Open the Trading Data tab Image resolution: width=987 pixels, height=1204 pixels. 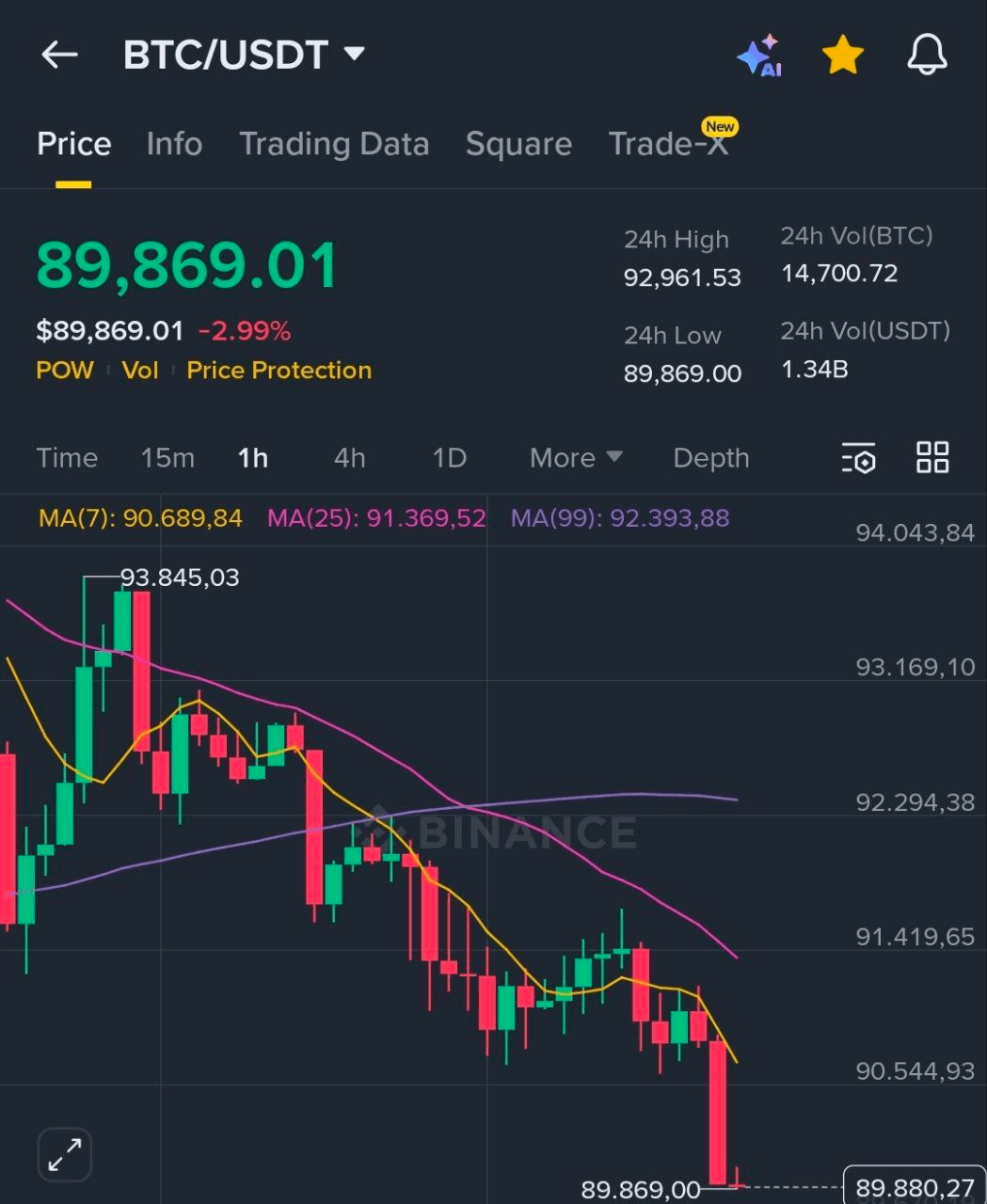pos(334,144)
